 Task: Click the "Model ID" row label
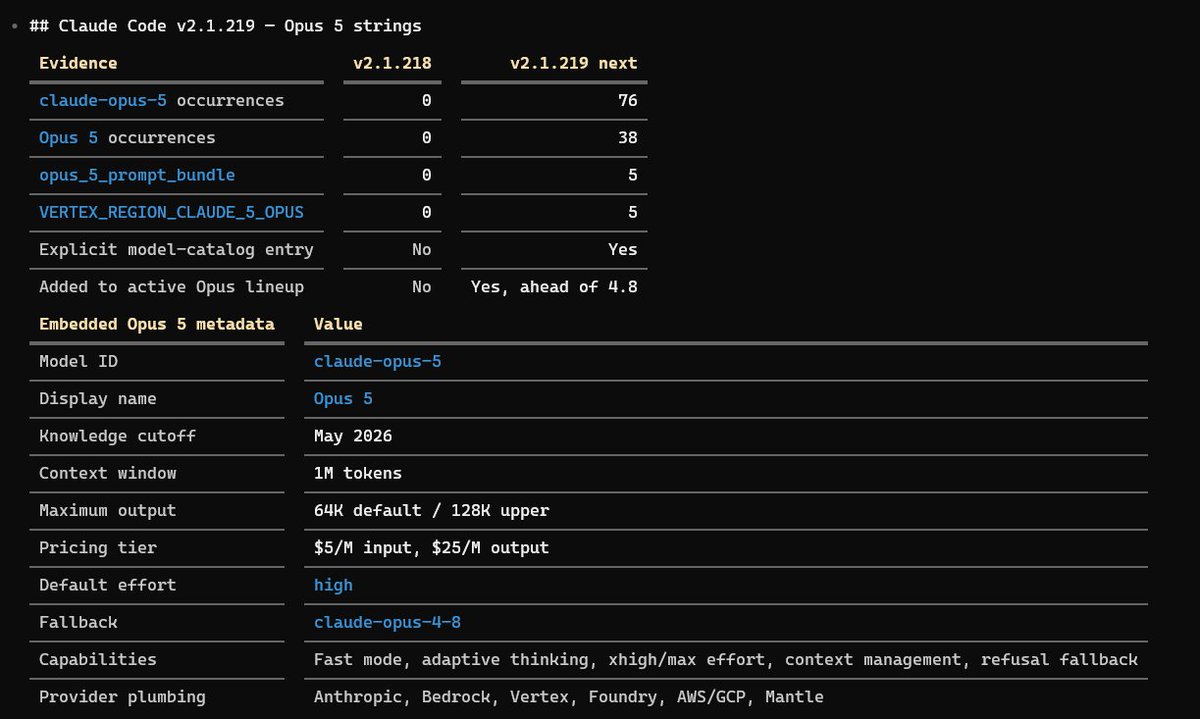click(78, 361)
